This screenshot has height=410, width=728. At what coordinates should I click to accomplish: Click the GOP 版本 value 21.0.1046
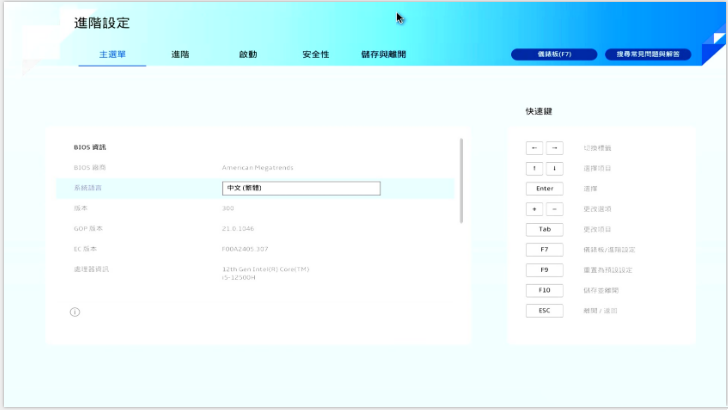[x=238, y=228]
